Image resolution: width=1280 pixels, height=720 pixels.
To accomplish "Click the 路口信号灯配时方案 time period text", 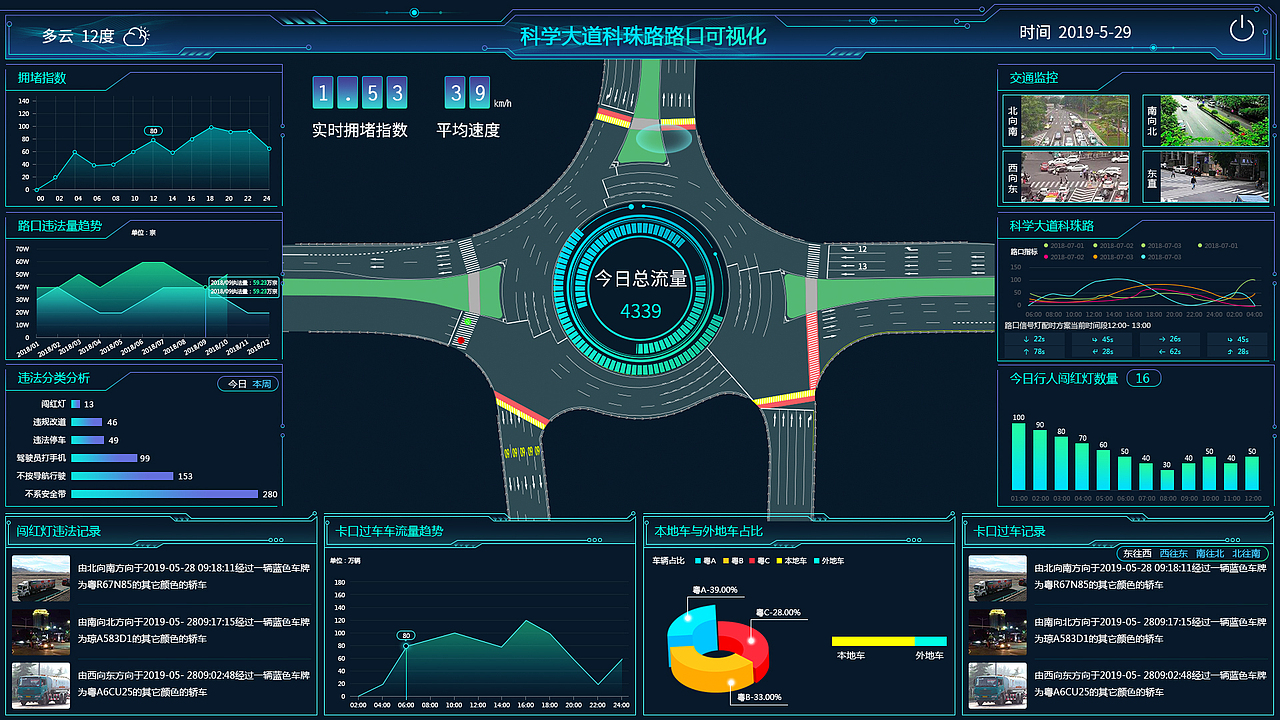I will click(x=1077, y=325).
